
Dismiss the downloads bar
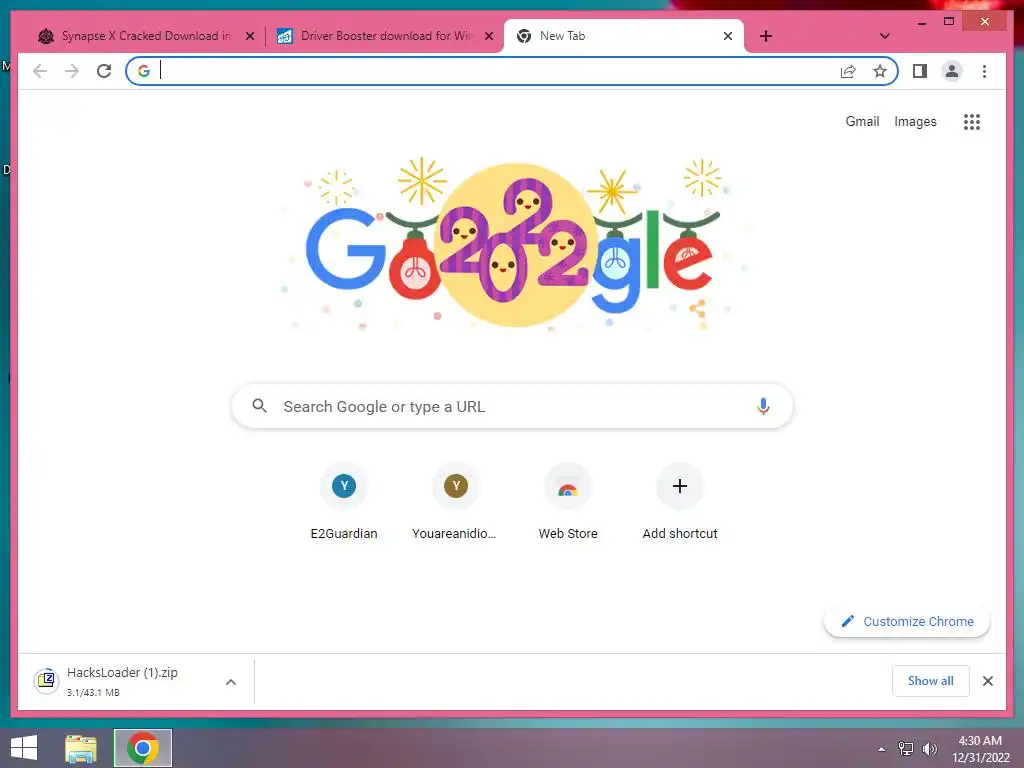(987, 681)
